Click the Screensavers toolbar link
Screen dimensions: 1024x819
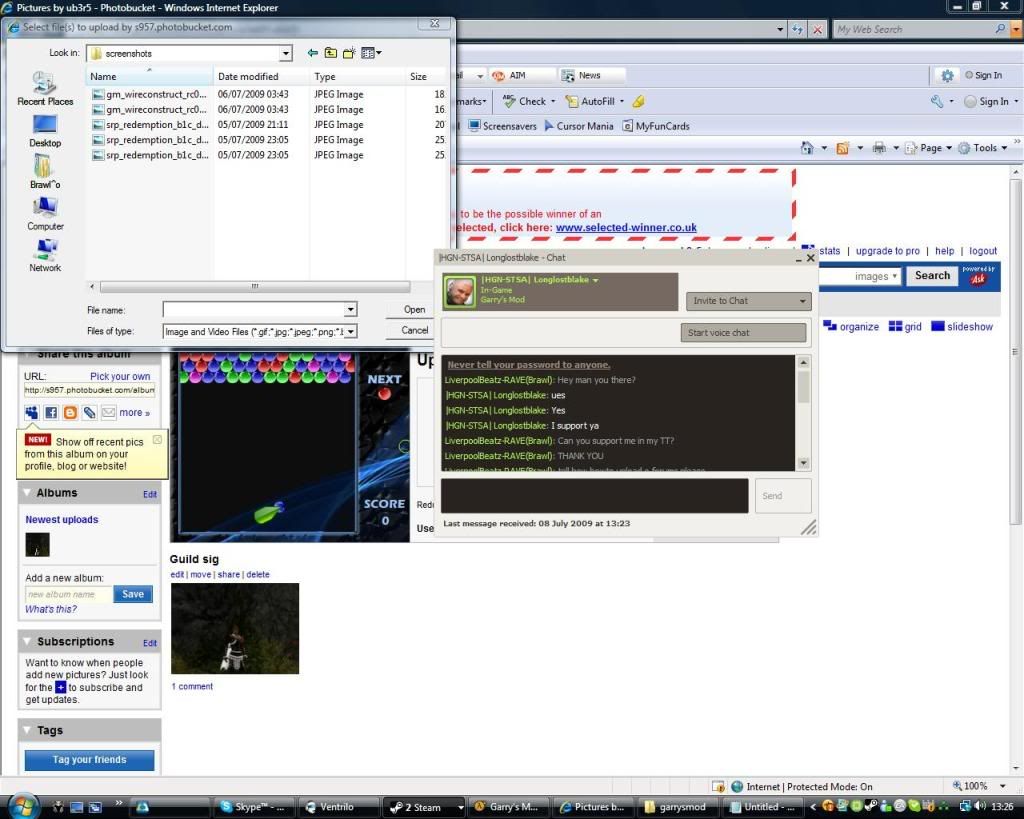pyautogui.click(x=503, y=126)
